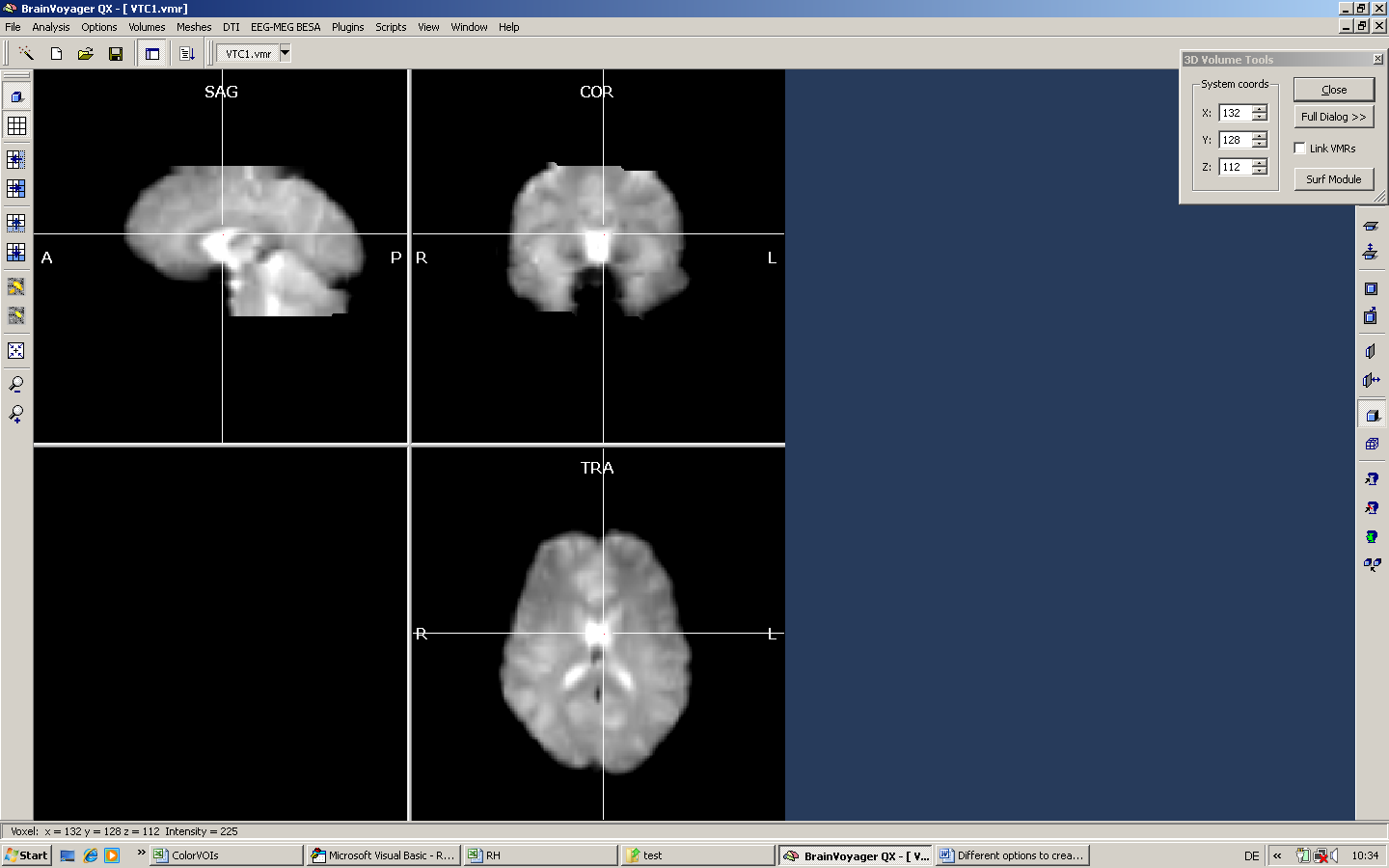1389x868 pixels.
Task: Click the voxel coordinates status bar text
Action: [123, 831]
